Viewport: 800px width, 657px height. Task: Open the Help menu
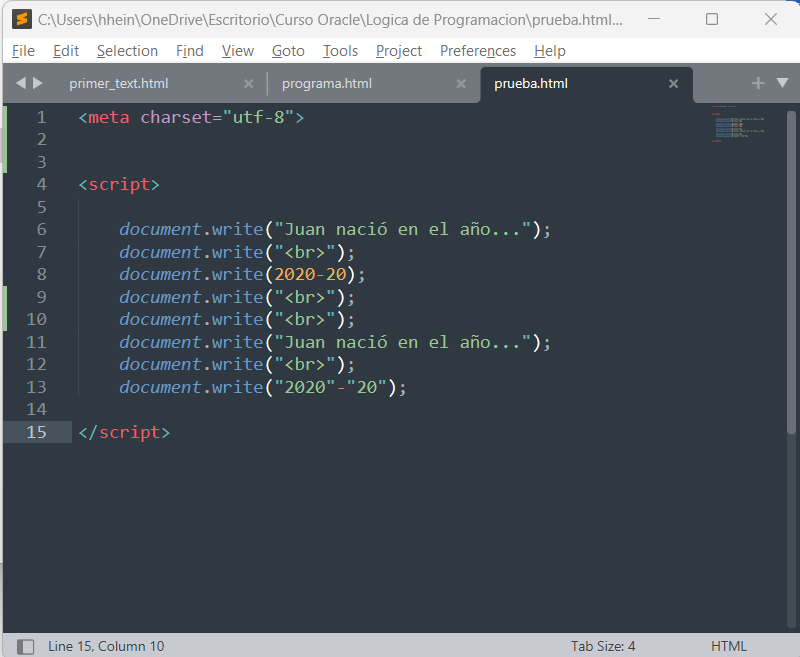549,51
